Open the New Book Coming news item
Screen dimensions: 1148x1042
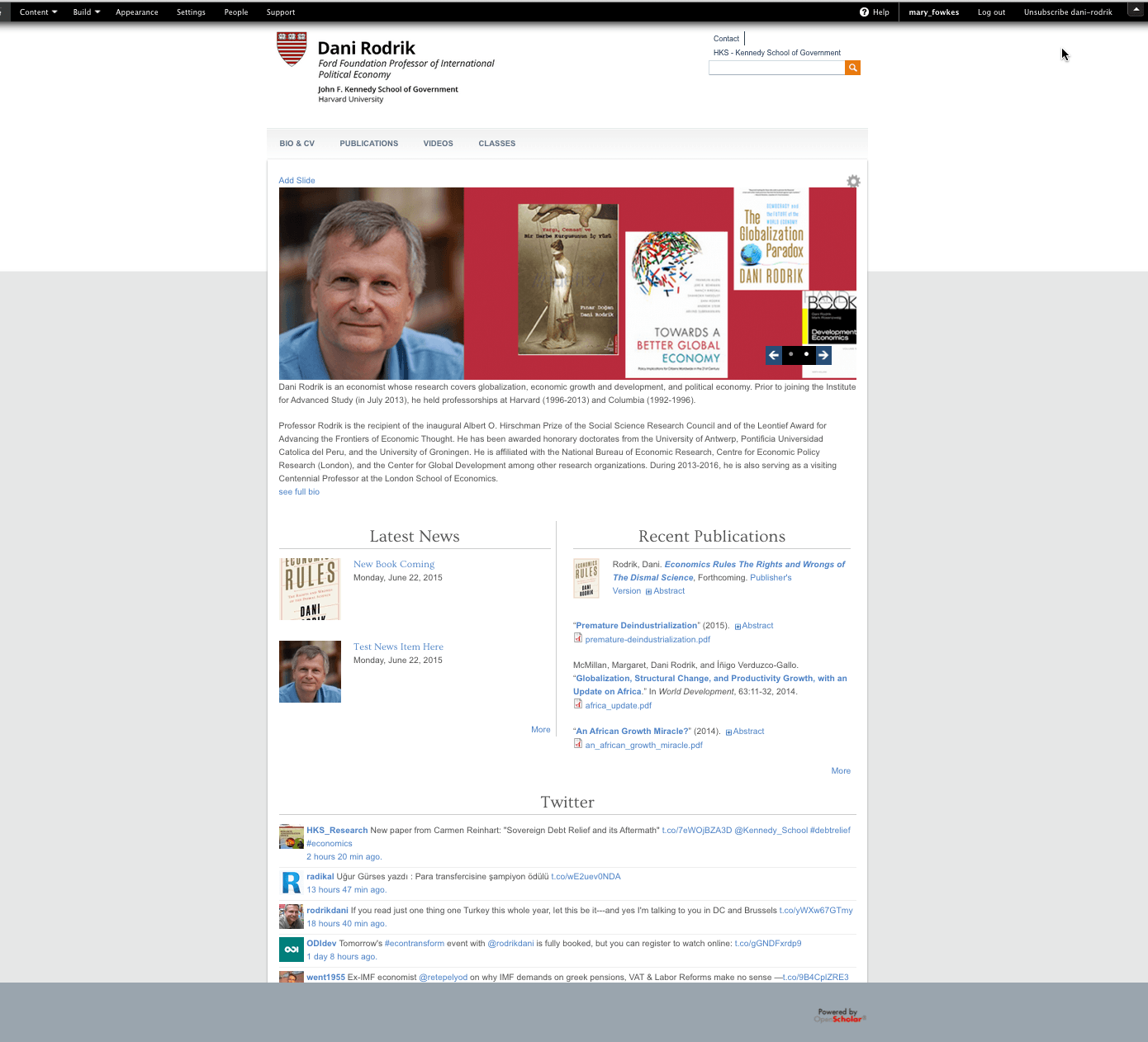coord(394,565)
